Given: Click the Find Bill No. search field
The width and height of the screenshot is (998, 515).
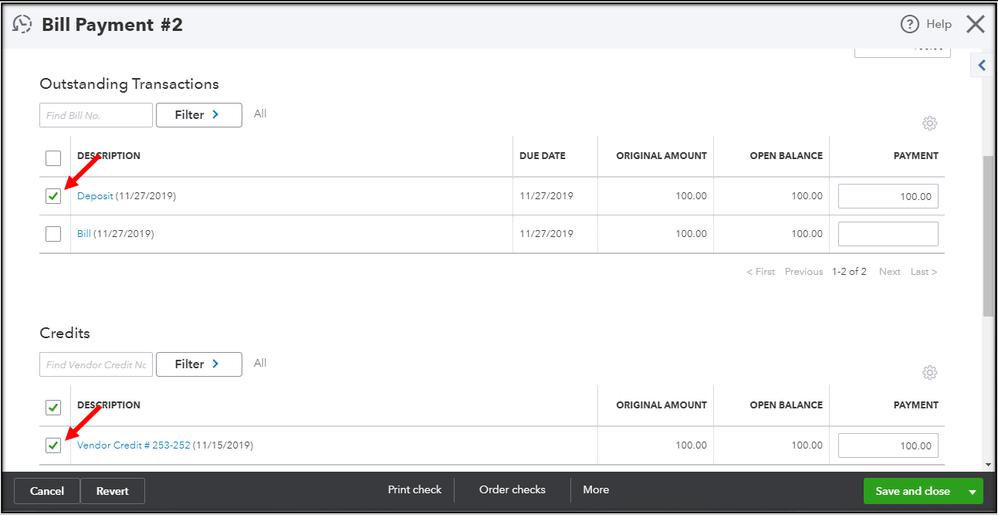Looking at the screenshot, I should click(x=96, y=115).
